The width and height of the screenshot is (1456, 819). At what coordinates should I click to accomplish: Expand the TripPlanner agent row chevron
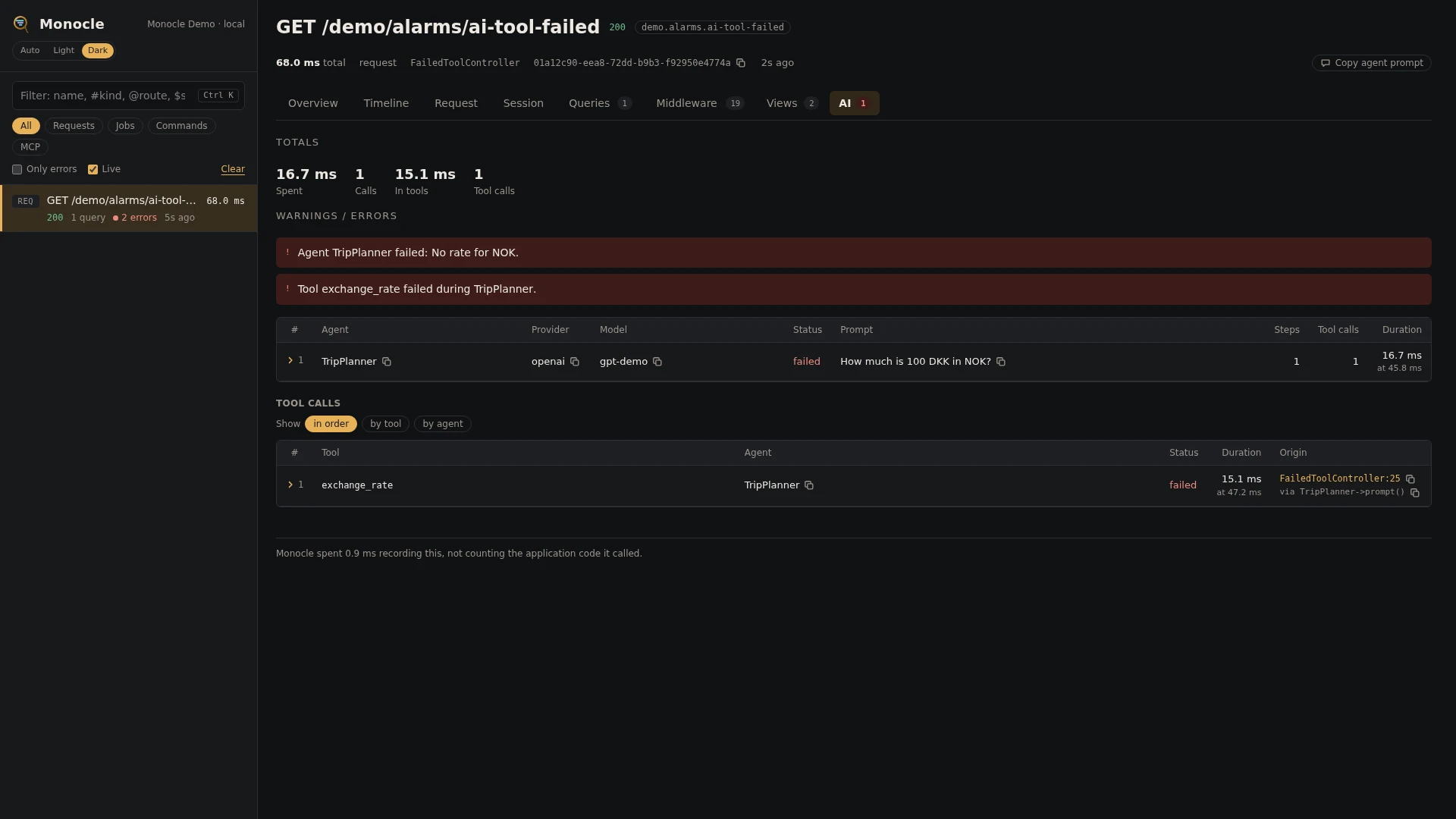click(x=290, y=361)
